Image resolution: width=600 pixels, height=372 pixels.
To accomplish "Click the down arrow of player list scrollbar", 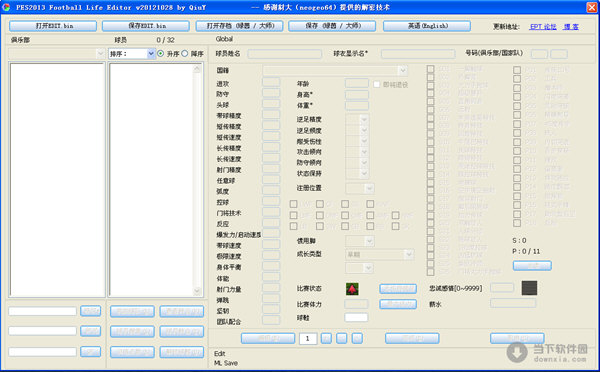I will click(x=197, y=290).
